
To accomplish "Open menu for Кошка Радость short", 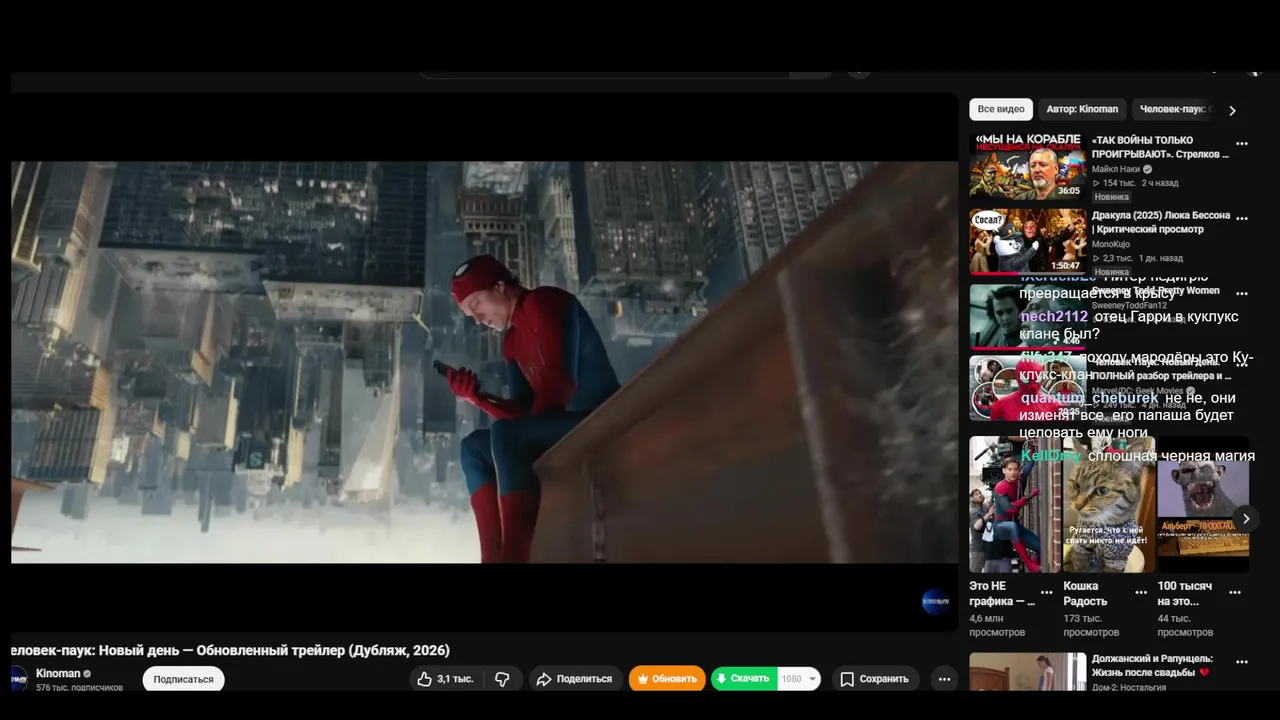I will click(x=1141, y=592).
